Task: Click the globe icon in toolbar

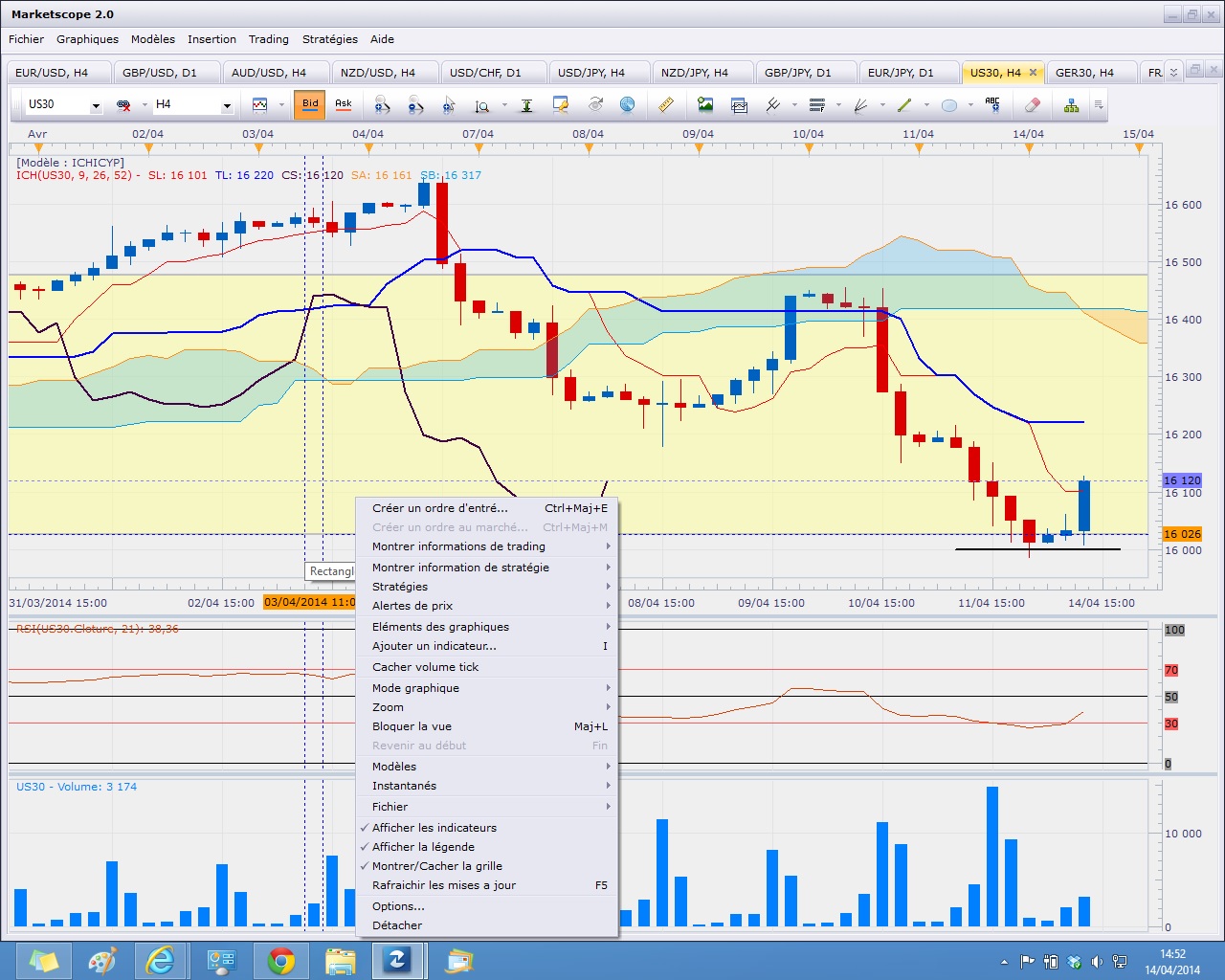Action: (x=627, y=104)
